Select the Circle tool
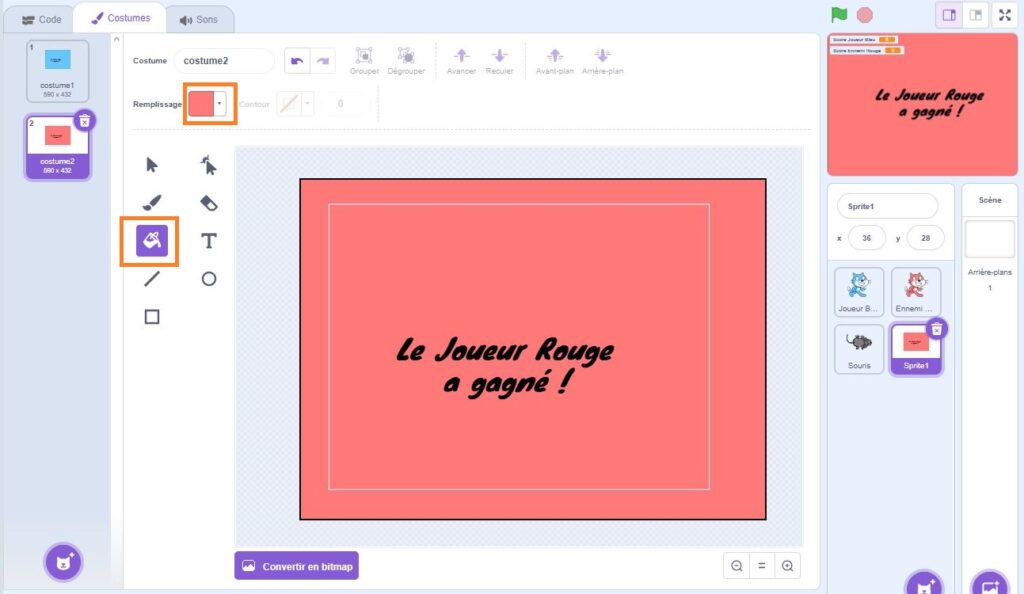Image resolution: width=1024 pixels, height=594 pixels. pos(208,279)
